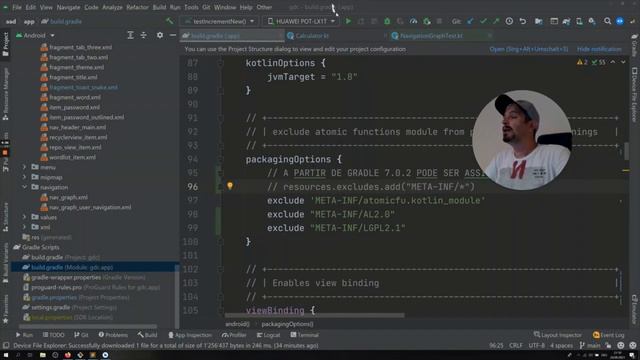640x360 pixels.
Task: Click the packagingOptions breadcrumb
Action: pyautogui.click(x=287, y=324)
